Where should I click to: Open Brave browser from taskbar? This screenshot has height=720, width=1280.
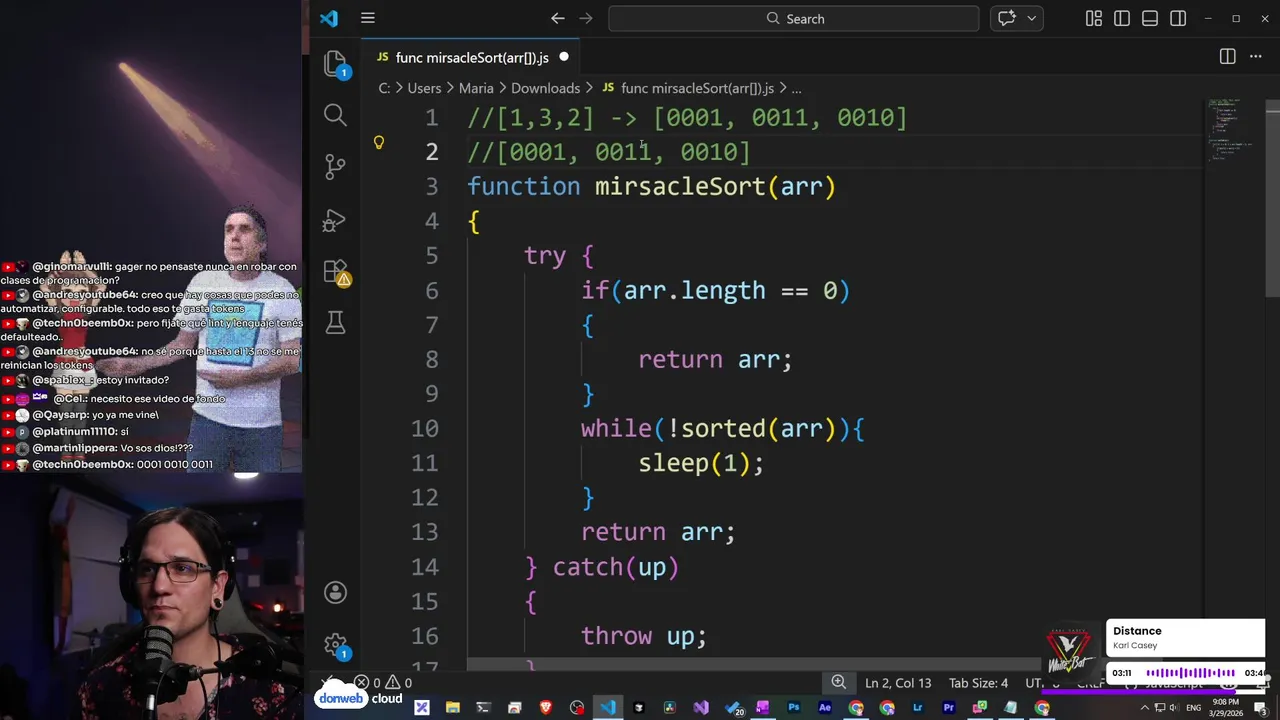point(545,708)
